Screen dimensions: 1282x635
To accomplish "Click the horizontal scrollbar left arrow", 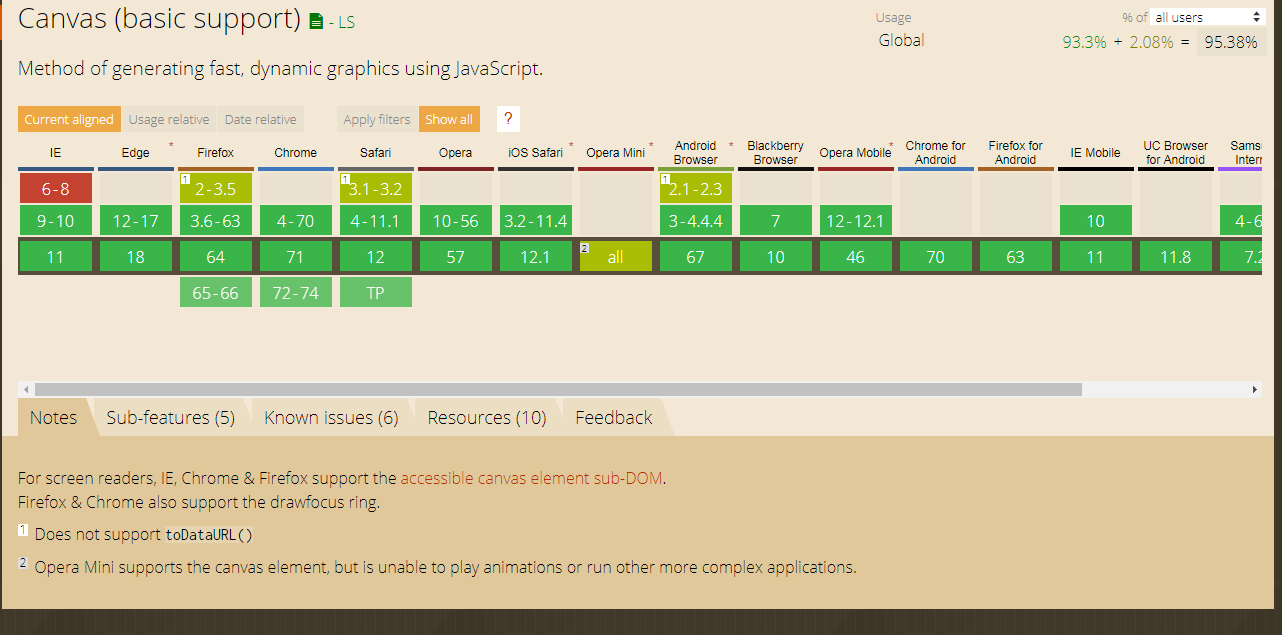I will pos(26,389).
